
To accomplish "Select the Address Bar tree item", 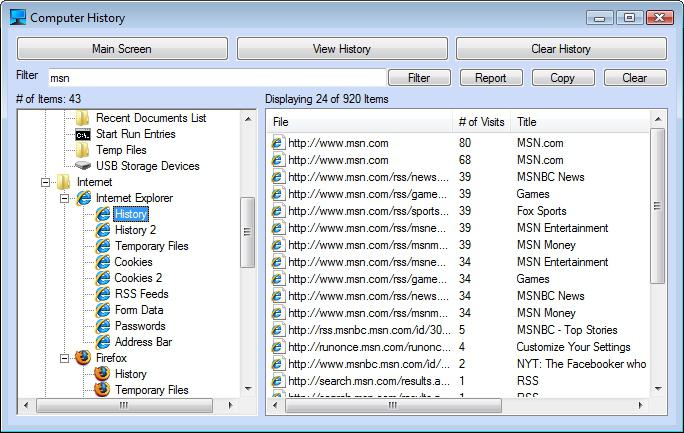I will click(143, 342).
